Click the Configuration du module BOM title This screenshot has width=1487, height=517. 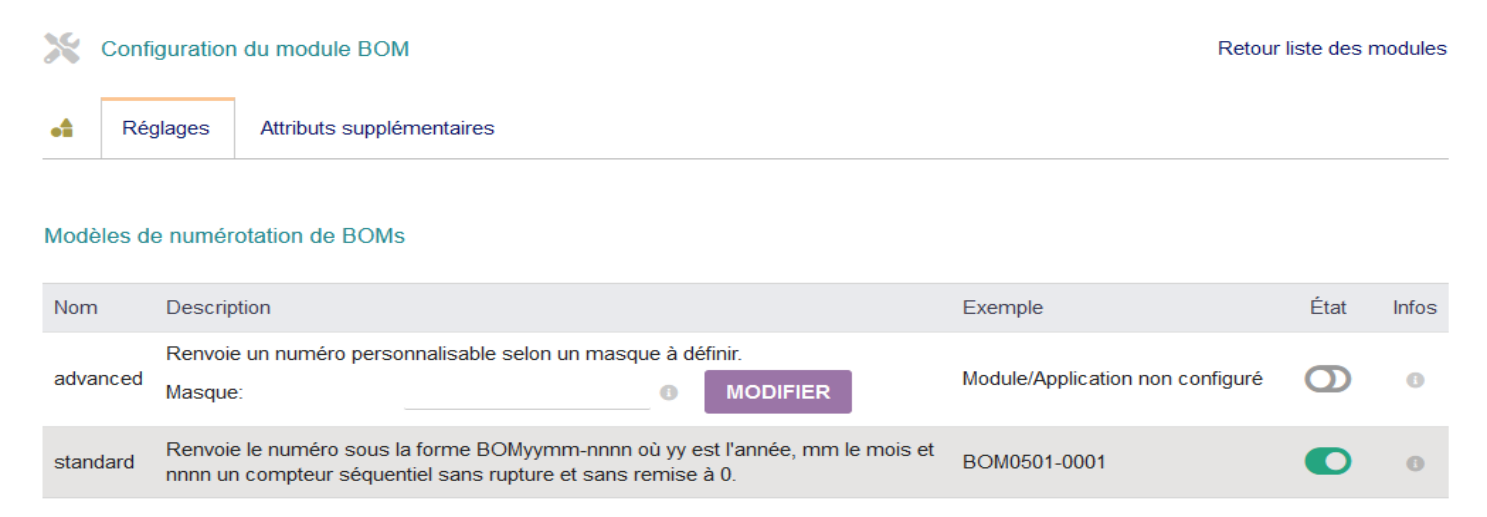[x=255, y=48]
